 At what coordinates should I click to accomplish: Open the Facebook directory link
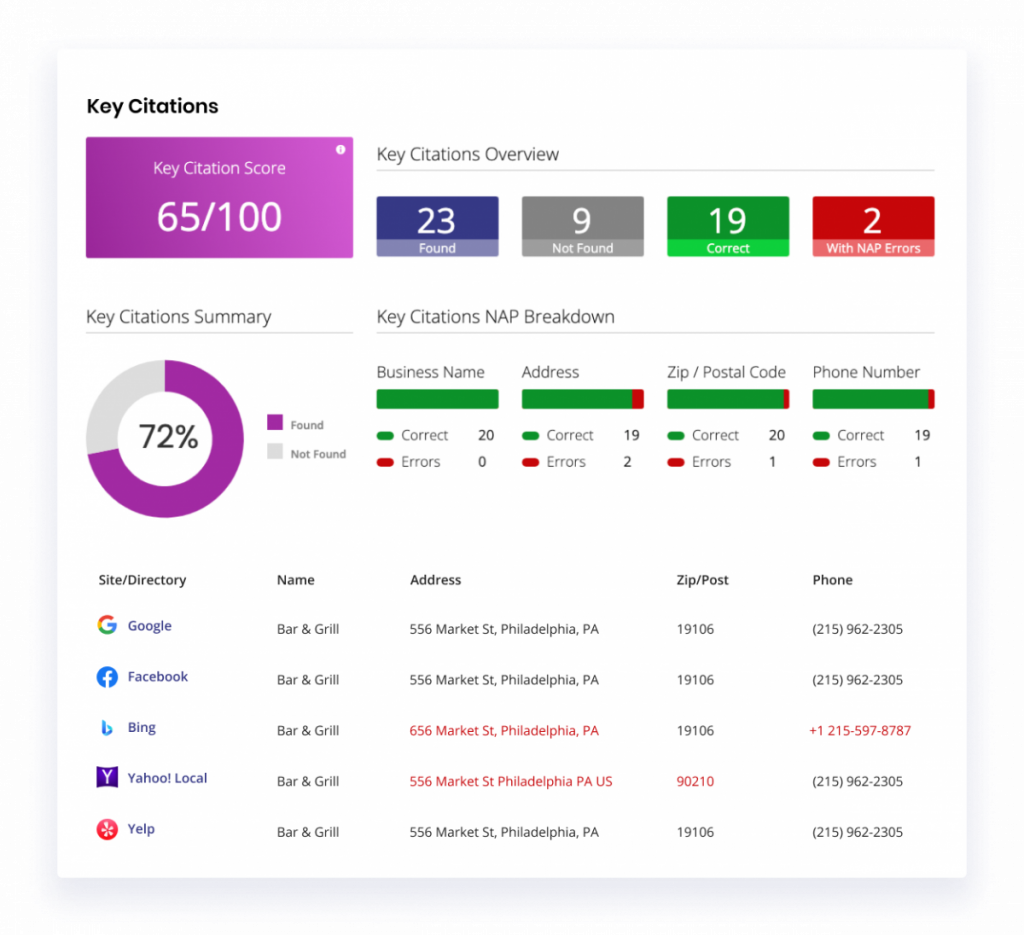[x=157, y=676]
